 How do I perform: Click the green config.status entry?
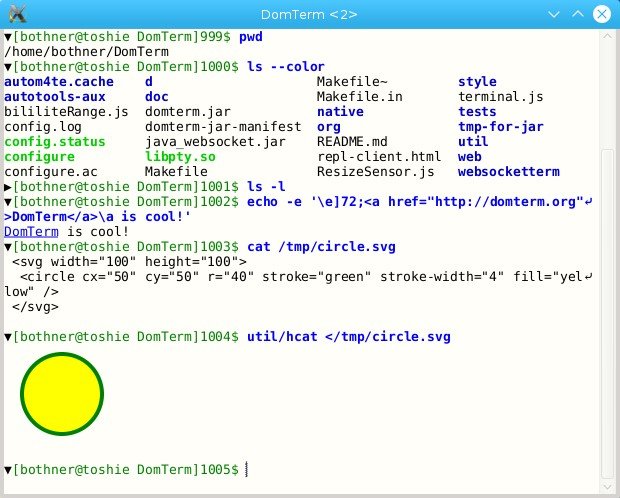tap(55, 142)
